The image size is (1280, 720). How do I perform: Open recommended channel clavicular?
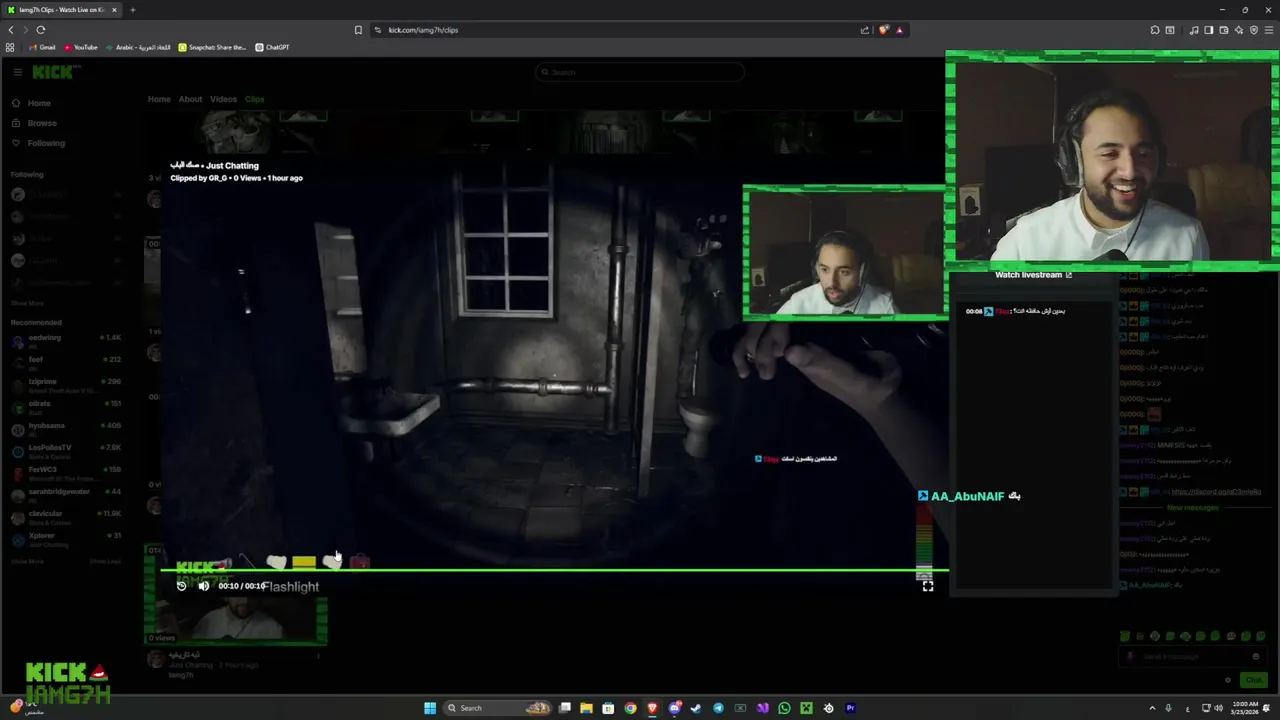click(65, 516)
